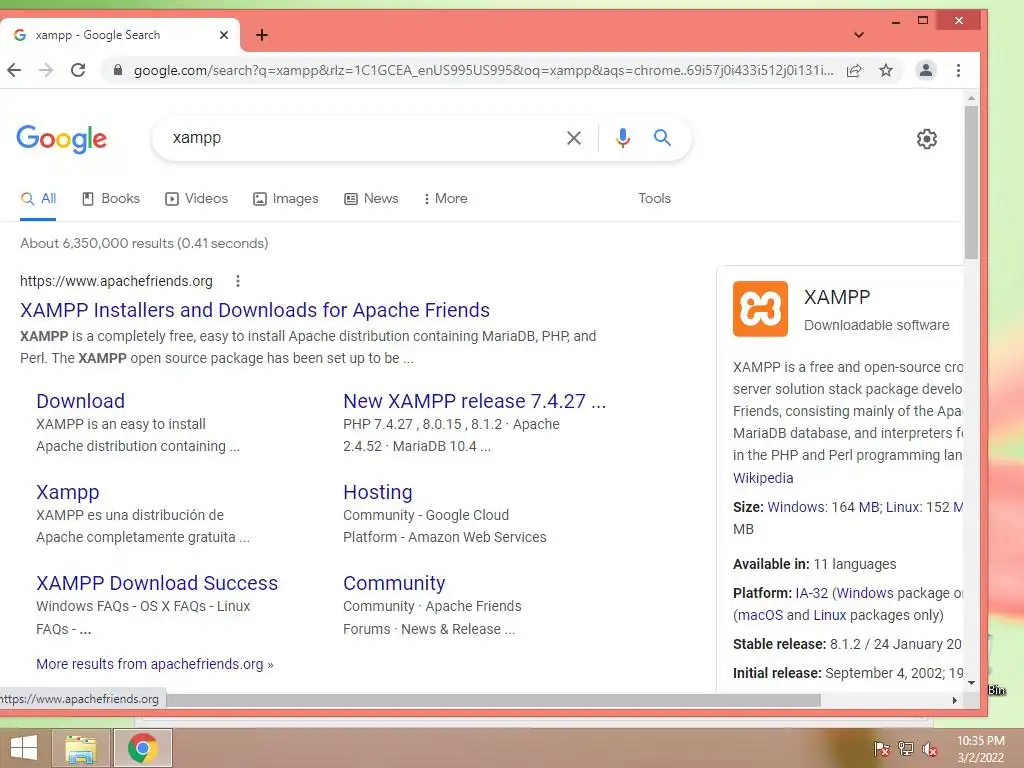Click the horizontal scrollbar right arrow
The width and height of the screenshot is (1024, 768).
click(x=955, y=700)
